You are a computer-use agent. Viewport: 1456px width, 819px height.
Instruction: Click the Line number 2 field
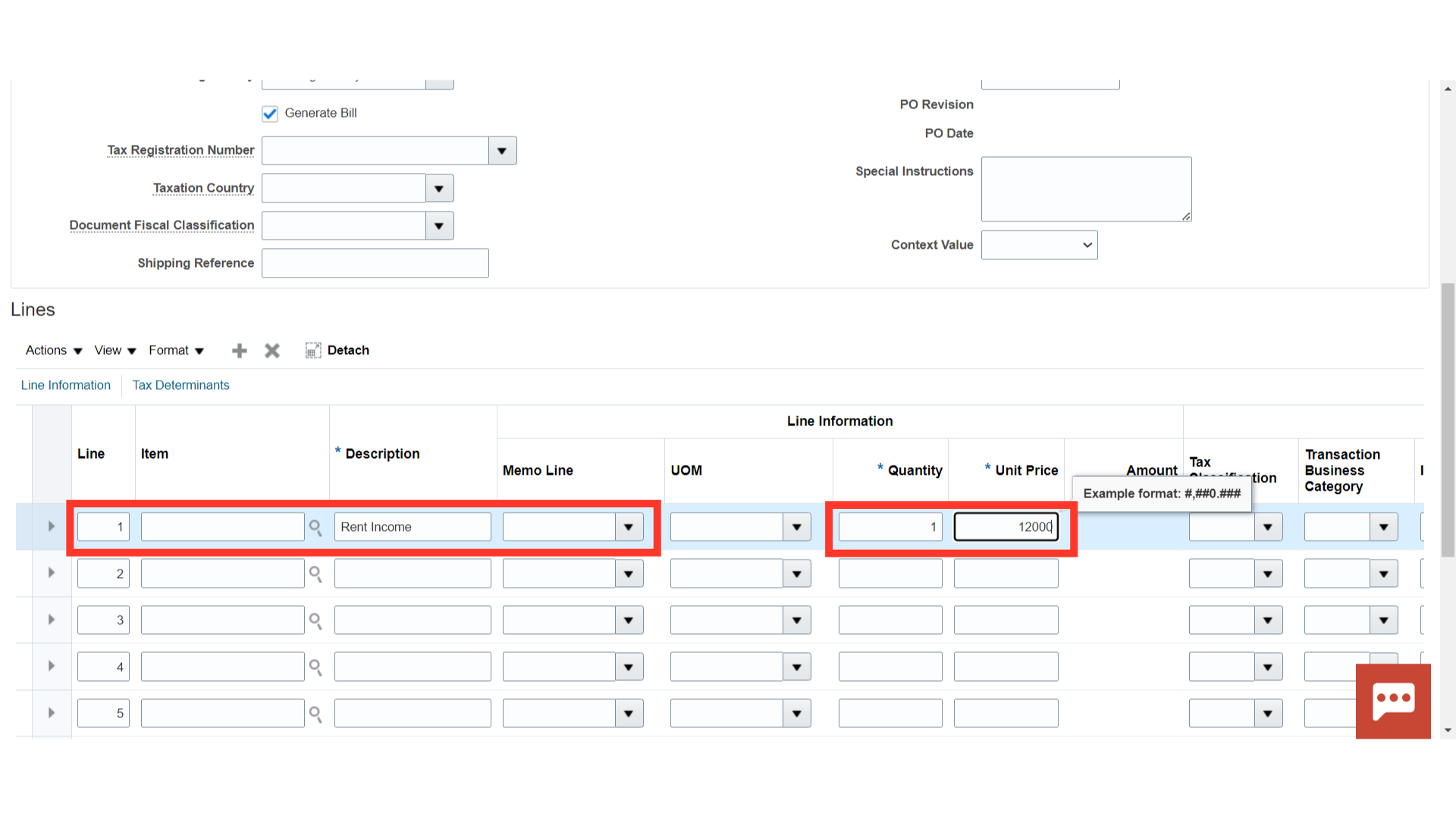[103, 573]
